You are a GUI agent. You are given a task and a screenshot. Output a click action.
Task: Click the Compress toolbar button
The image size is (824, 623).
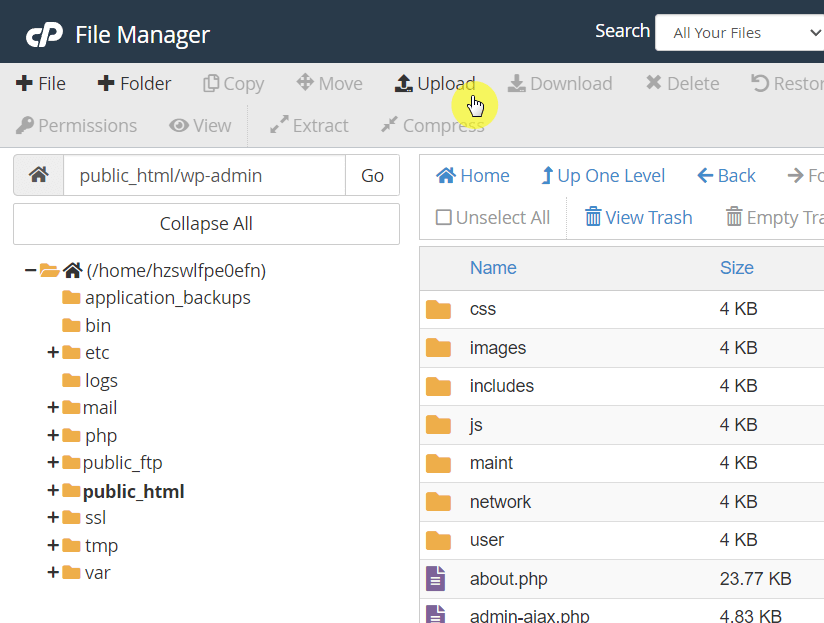point(432,126)
